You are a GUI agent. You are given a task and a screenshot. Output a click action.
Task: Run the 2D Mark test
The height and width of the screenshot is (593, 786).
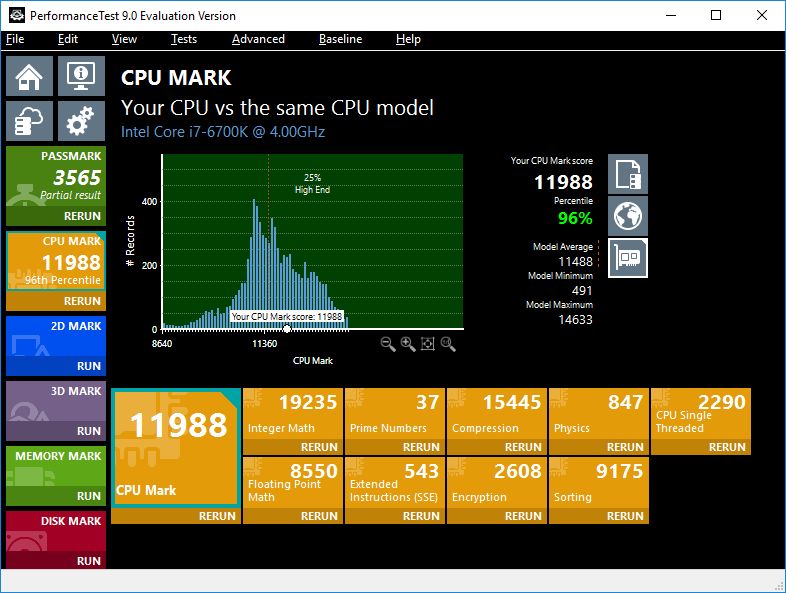[56, 366]
